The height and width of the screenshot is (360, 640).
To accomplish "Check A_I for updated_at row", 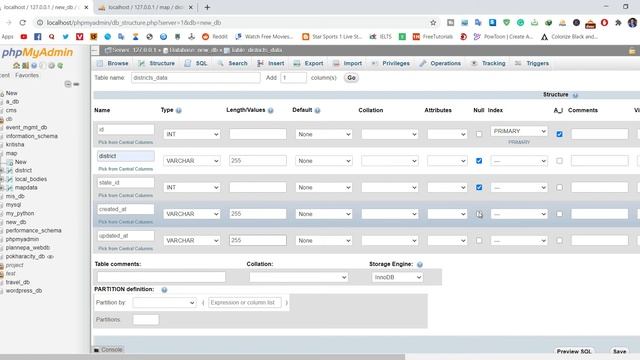I will (x=559, y=240).
